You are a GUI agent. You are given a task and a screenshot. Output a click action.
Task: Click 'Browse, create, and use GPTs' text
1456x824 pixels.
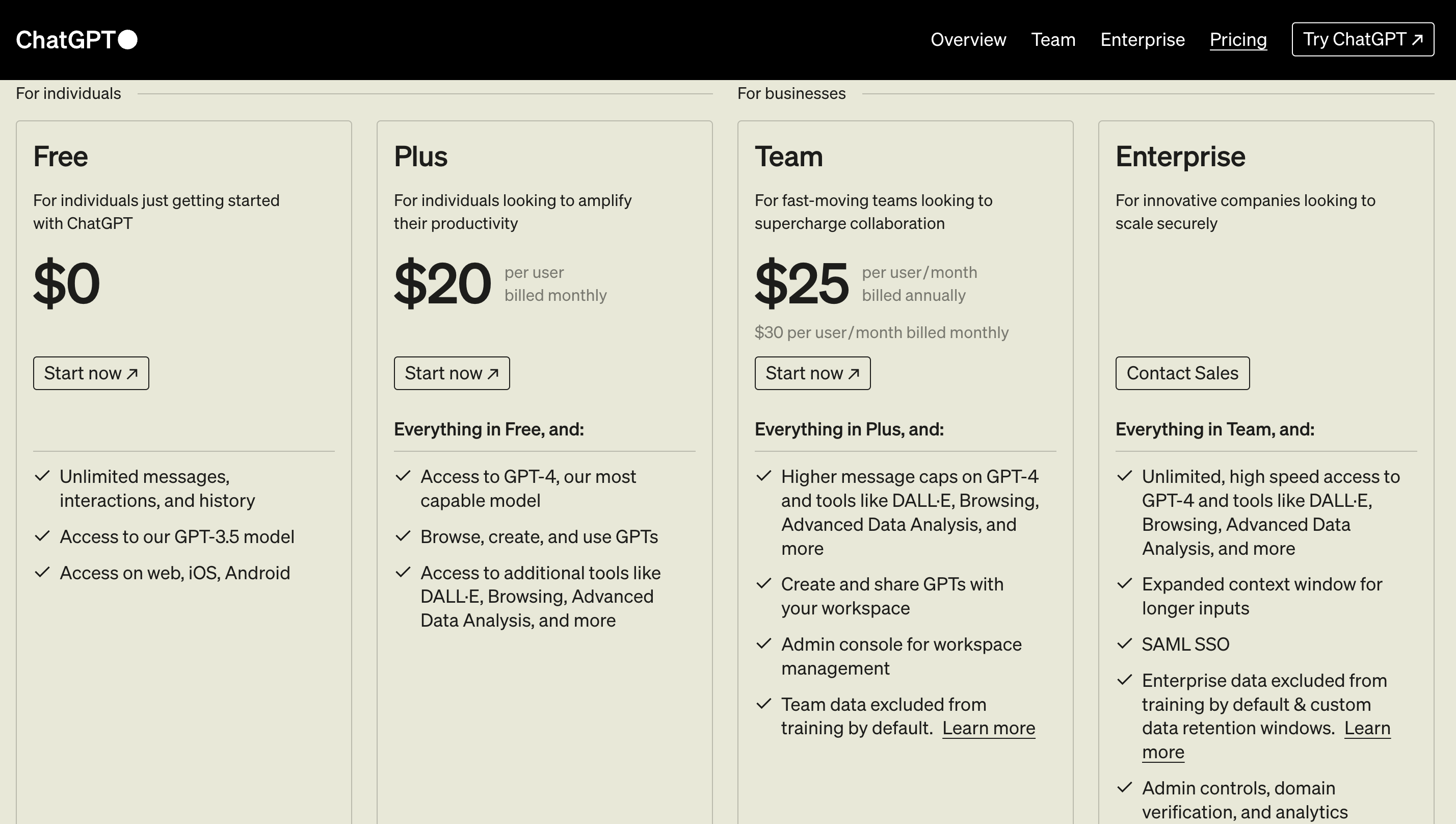(539, 536)
